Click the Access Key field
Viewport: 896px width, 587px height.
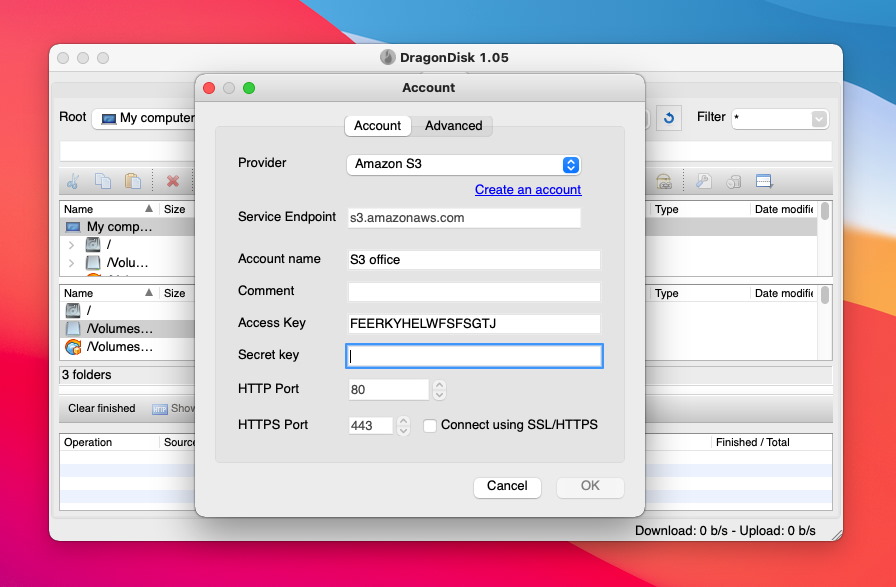474,324
